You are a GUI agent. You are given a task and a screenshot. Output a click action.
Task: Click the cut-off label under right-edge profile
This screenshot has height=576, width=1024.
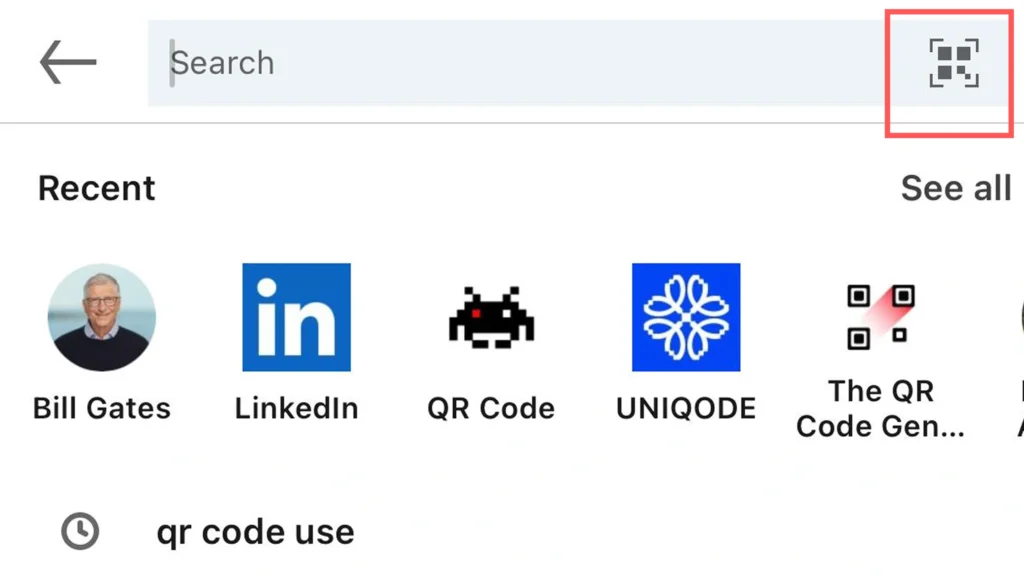(1019, 408)
